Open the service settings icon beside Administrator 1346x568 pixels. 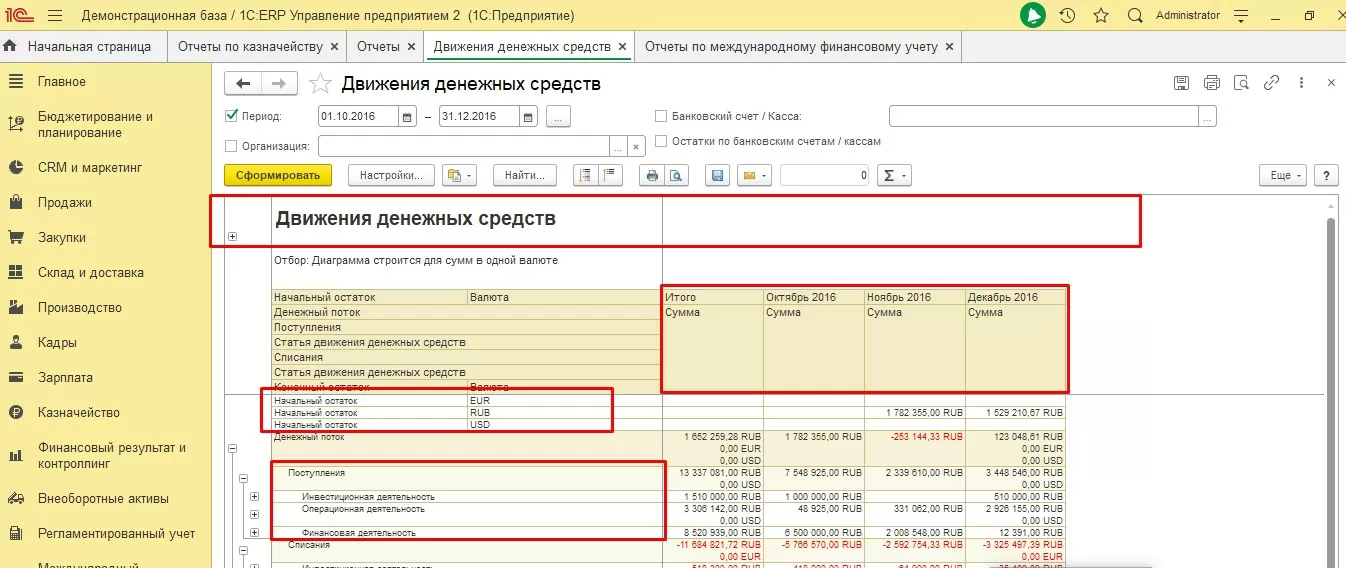point(1241,16)
